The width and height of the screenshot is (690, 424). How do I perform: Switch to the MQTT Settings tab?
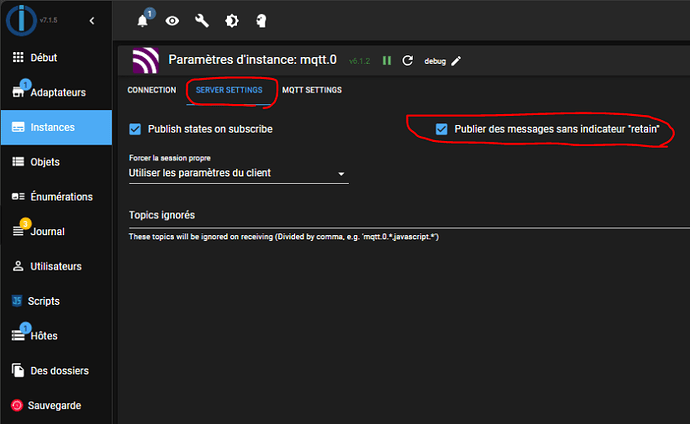point(311,90)
